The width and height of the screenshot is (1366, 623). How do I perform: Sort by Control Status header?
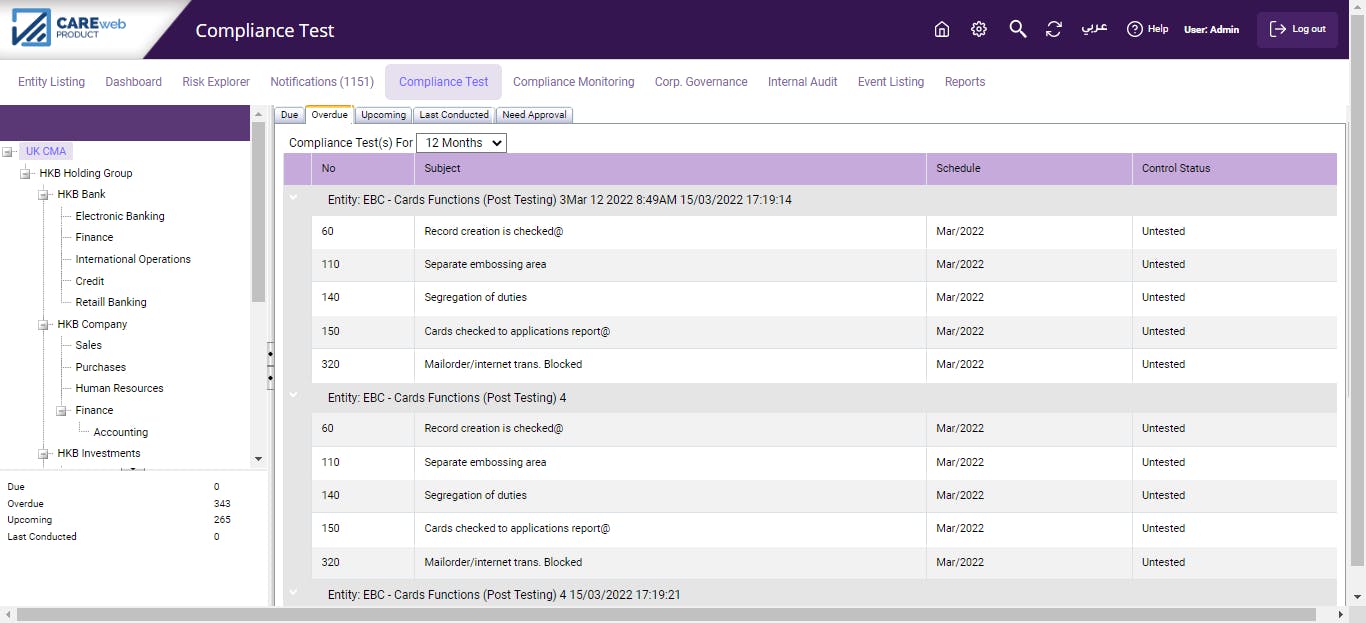click(1234, 168)
